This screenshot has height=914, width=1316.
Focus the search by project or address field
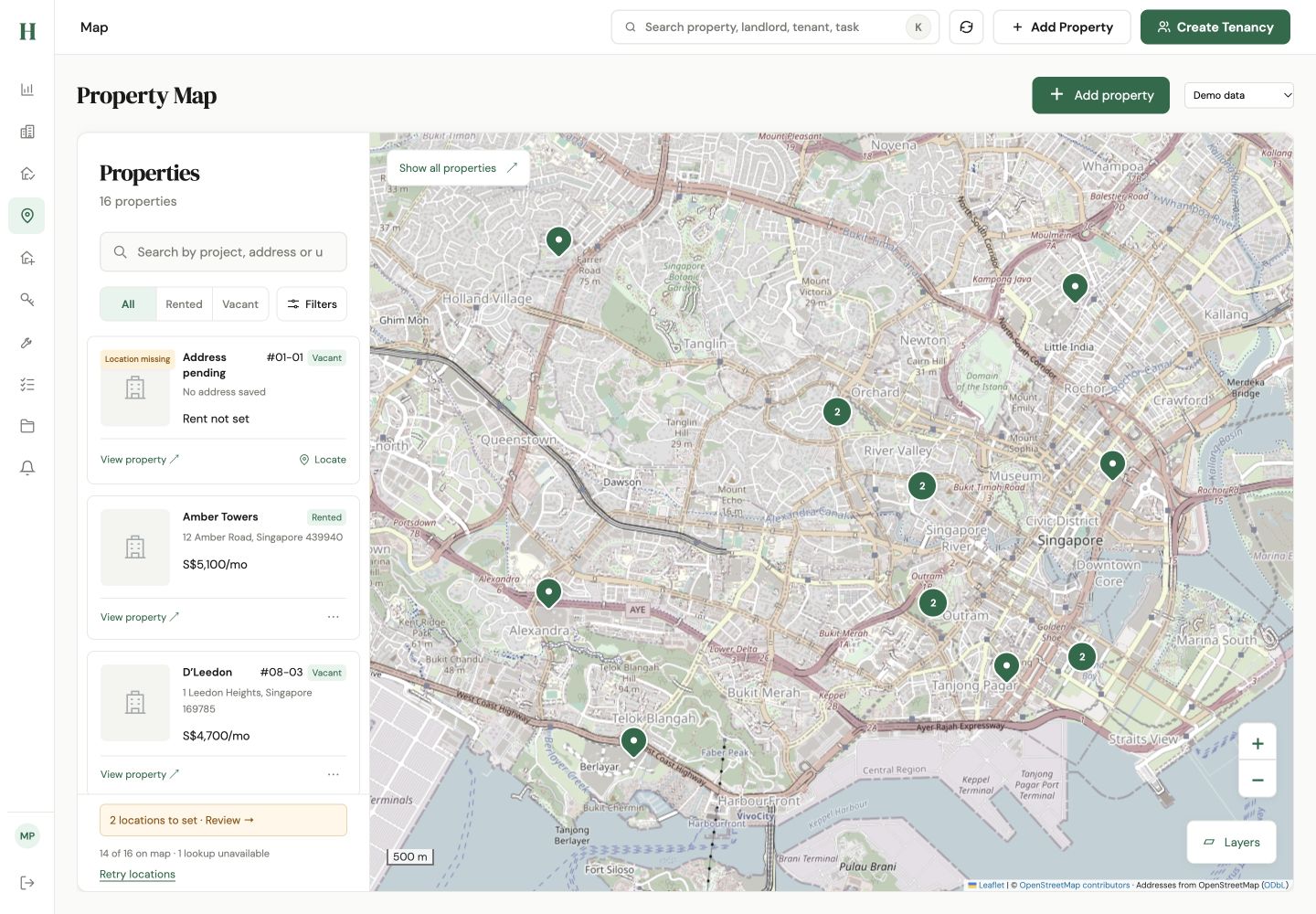pos(223,252)
